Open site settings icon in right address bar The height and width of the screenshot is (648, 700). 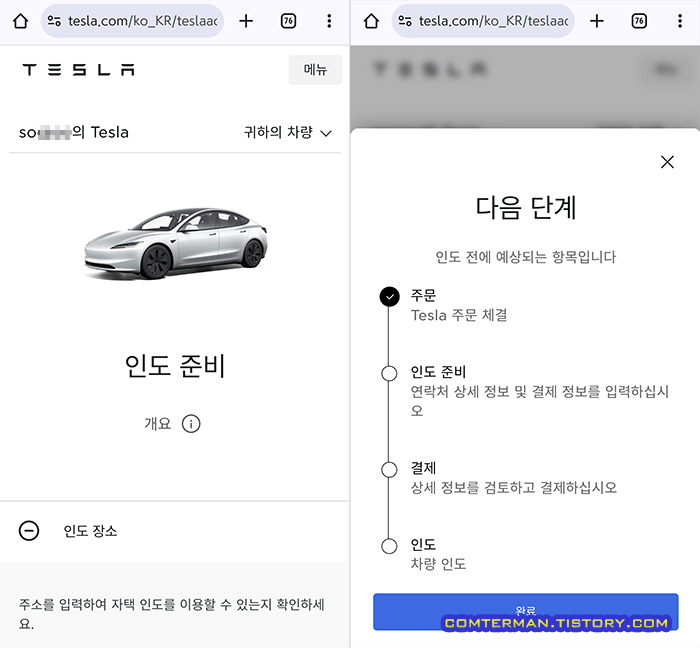(405, 21)
